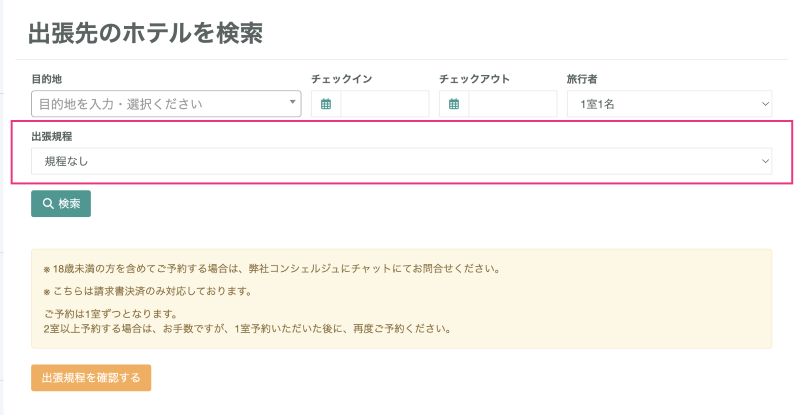The height and width of the screenshot is (415, 800).
Task: Focus the チェックイン date input field
Action: pyautogui.click(x=385, y=104)
